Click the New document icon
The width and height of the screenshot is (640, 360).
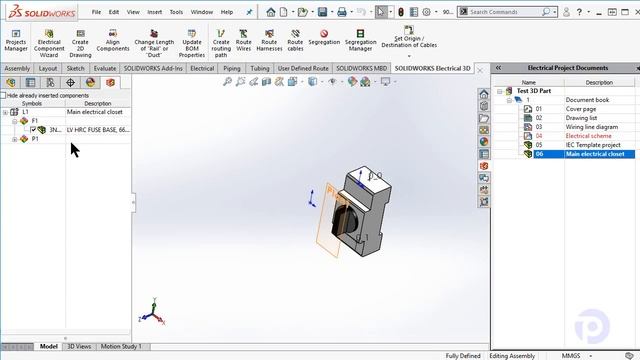click(x=284, y=12)
